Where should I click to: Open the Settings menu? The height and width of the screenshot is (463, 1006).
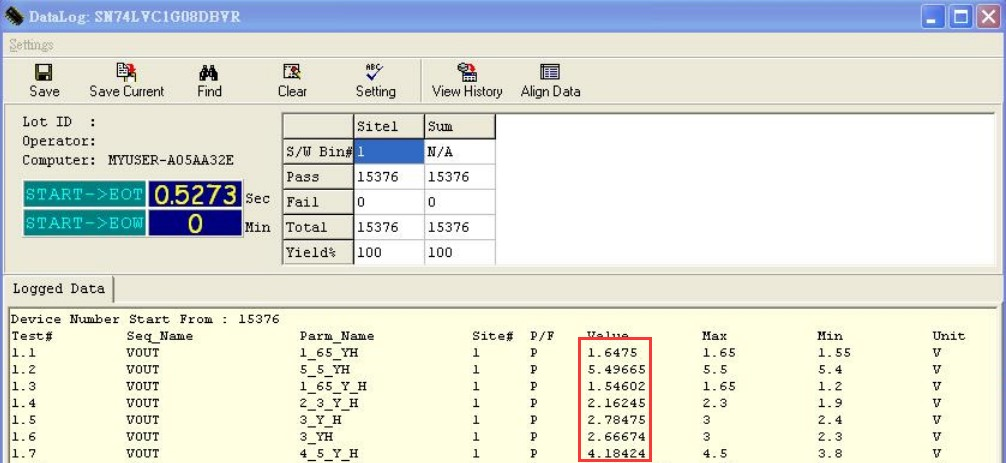point(31,45)
